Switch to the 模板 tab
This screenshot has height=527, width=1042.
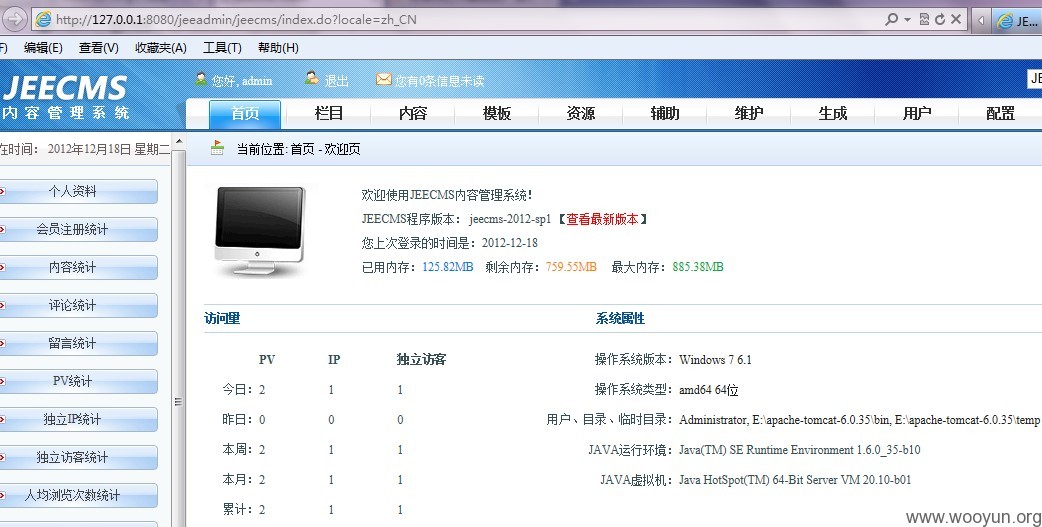pos(497,114)
